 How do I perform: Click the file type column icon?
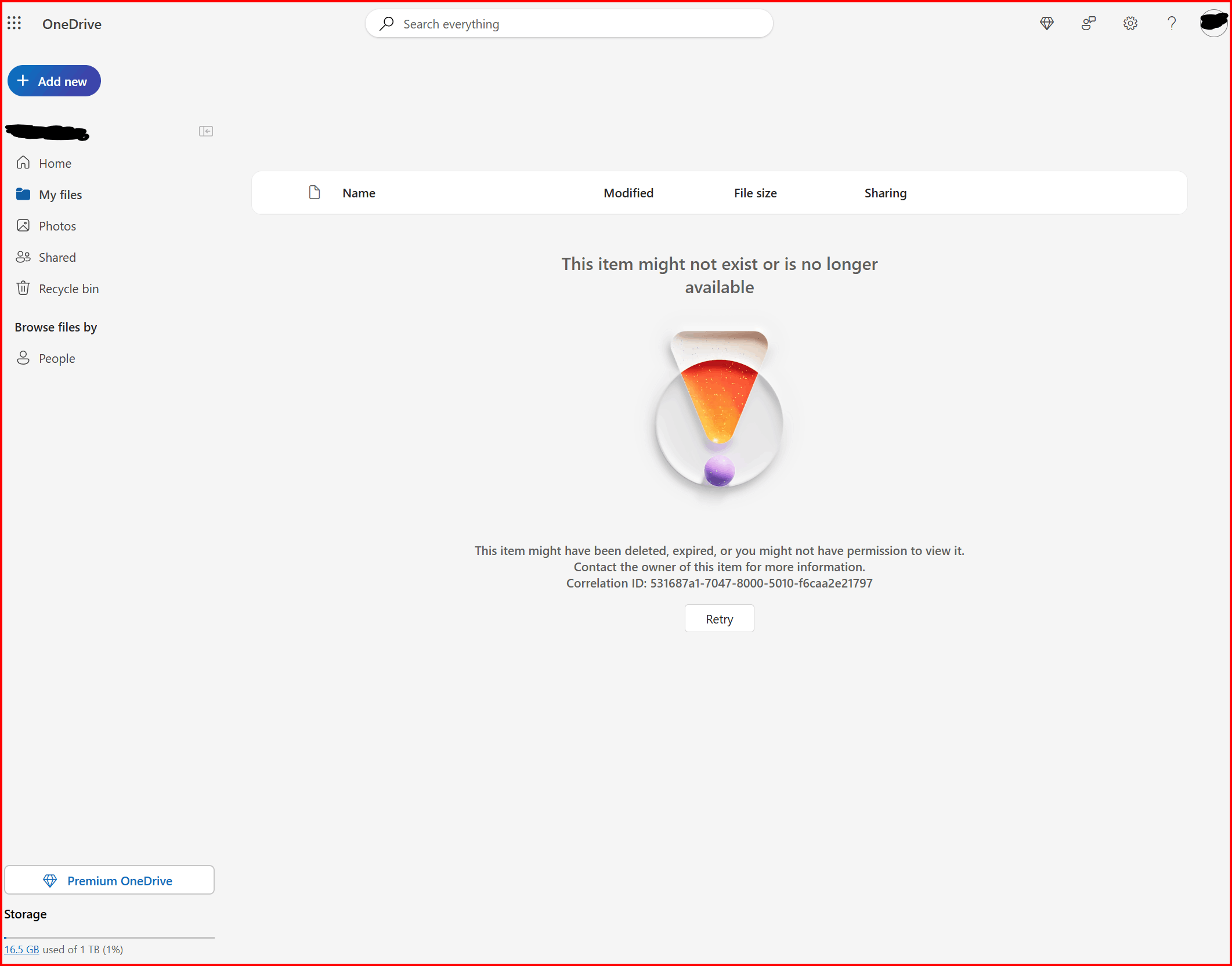[x=315, y=193]
